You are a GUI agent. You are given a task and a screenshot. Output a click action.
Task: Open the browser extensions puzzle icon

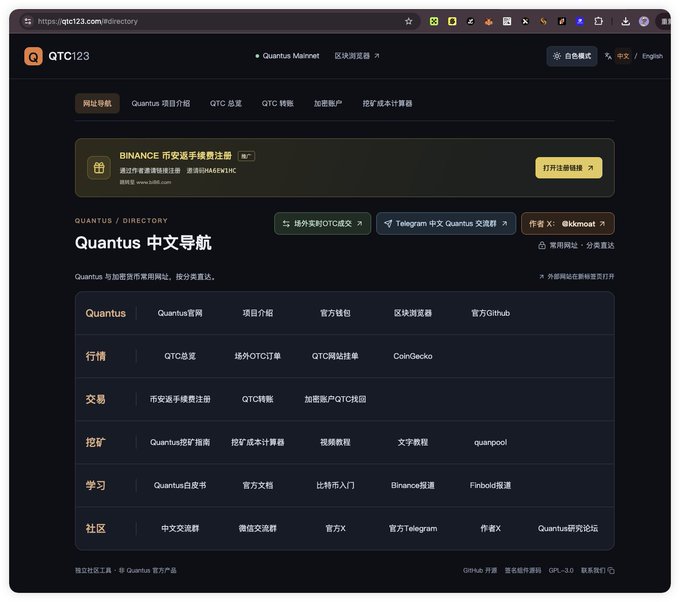[x=598, y=21]
